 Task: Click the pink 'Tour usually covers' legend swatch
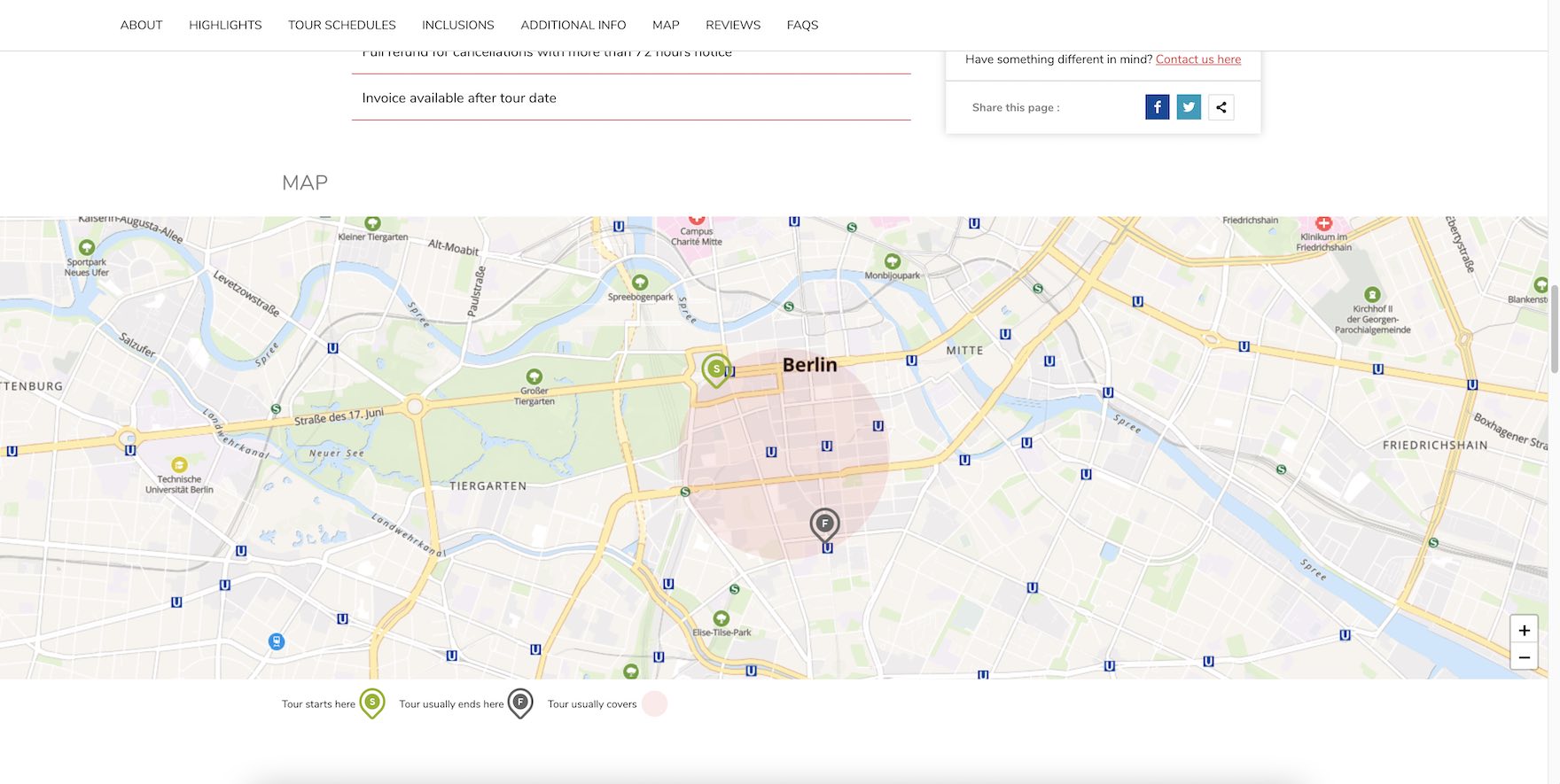[x=654, y=703]
